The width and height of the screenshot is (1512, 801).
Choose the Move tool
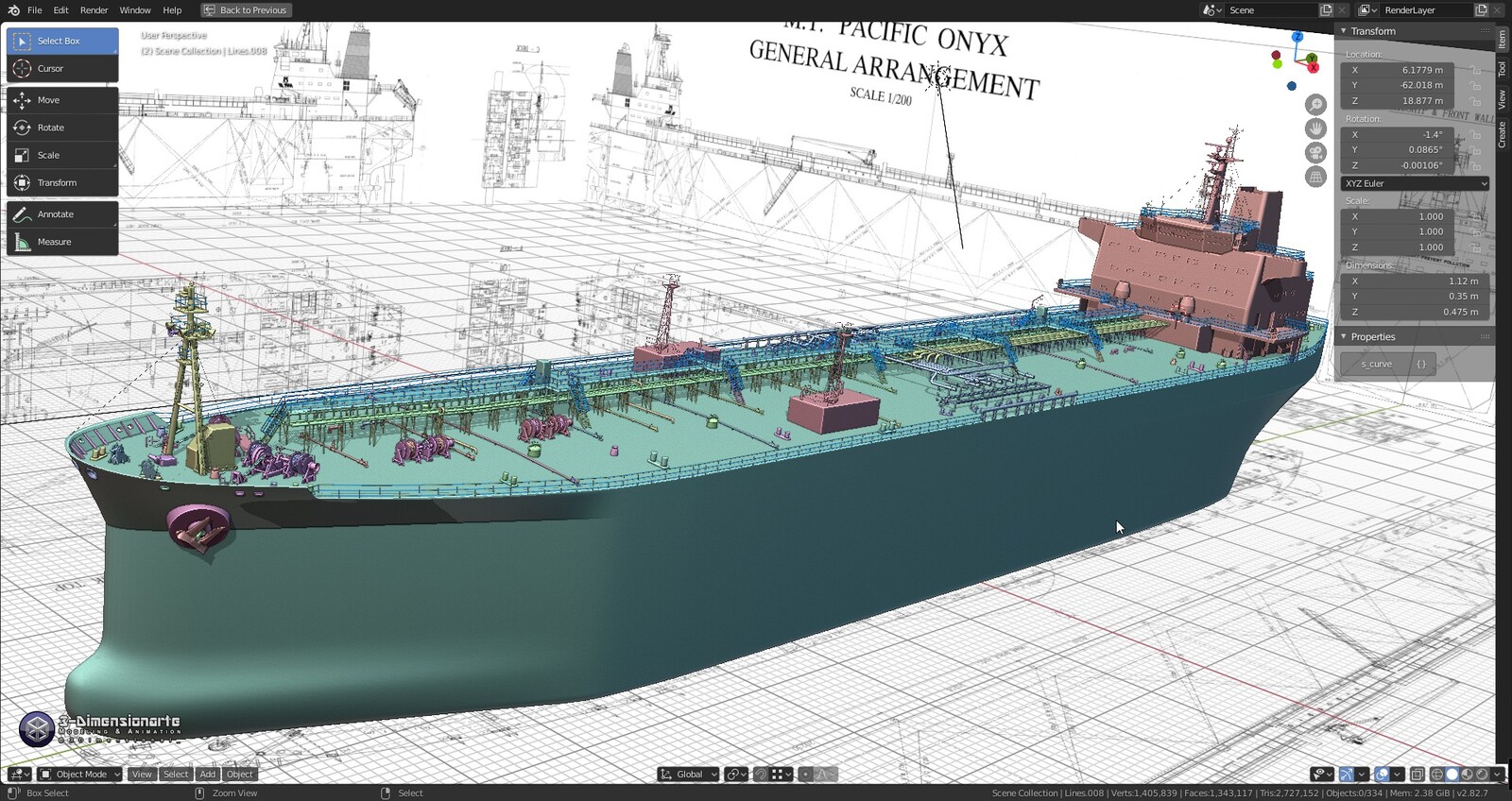[x=62, y=99]
